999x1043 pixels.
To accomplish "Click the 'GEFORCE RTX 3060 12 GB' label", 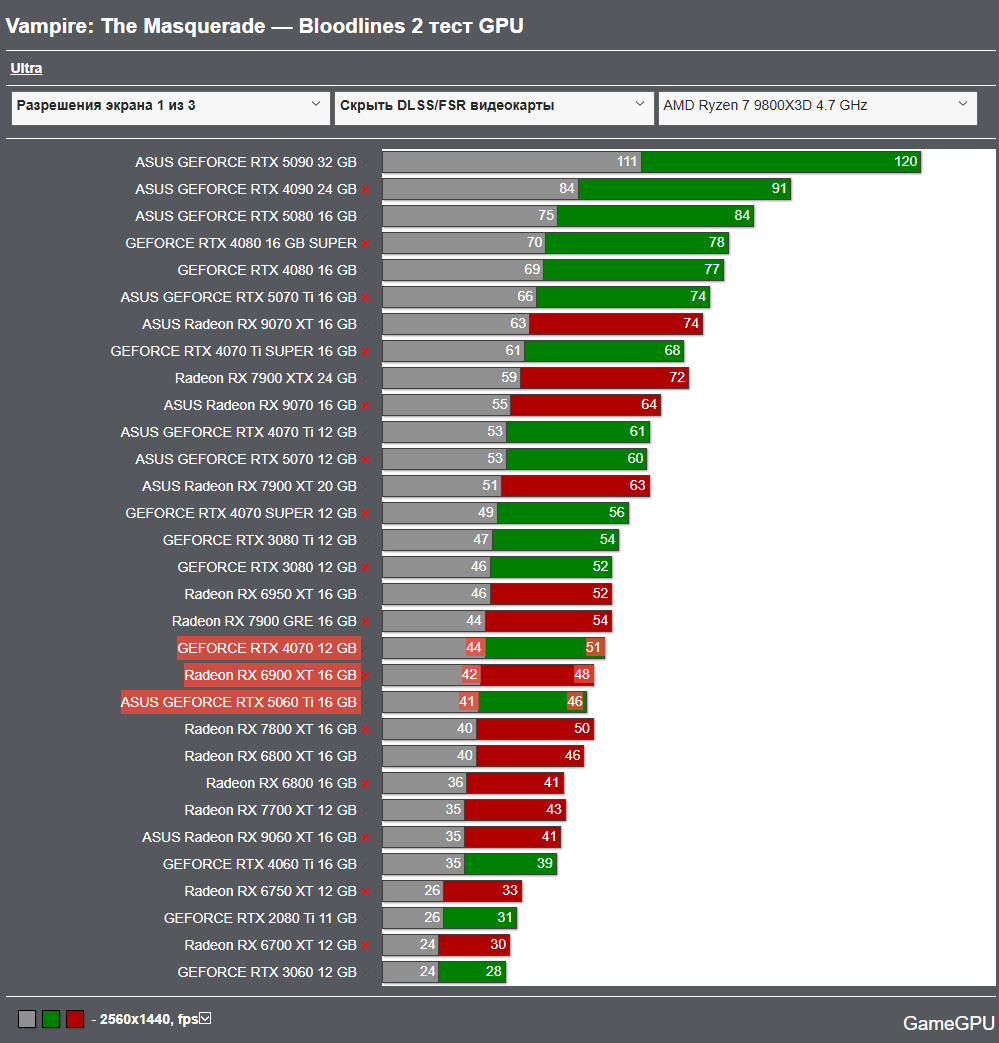I will tap(267, 972).
